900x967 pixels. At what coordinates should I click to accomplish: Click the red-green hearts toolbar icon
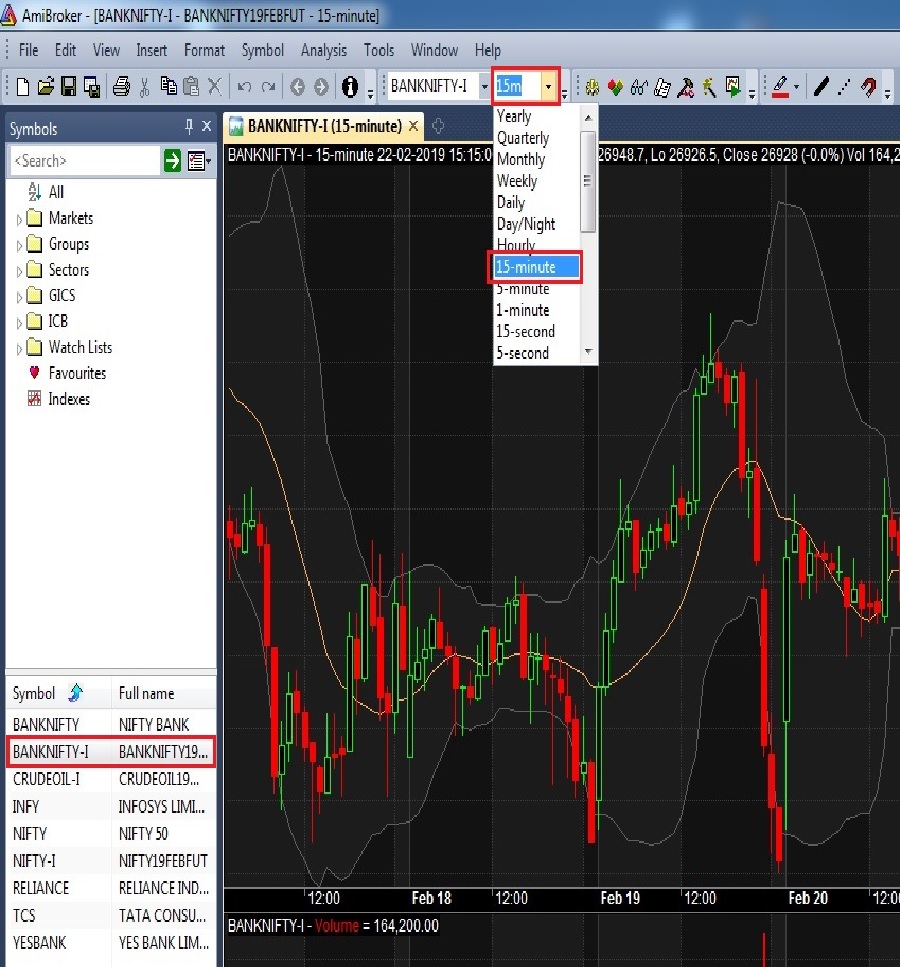click(x=615, y=87)
